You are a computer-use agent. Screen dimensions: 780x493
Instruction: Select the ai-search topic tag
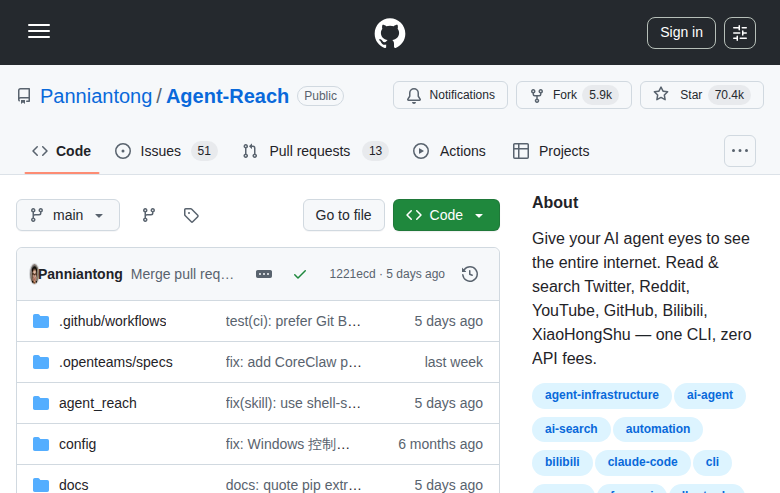pyautogui.click(x=571, y=429)
